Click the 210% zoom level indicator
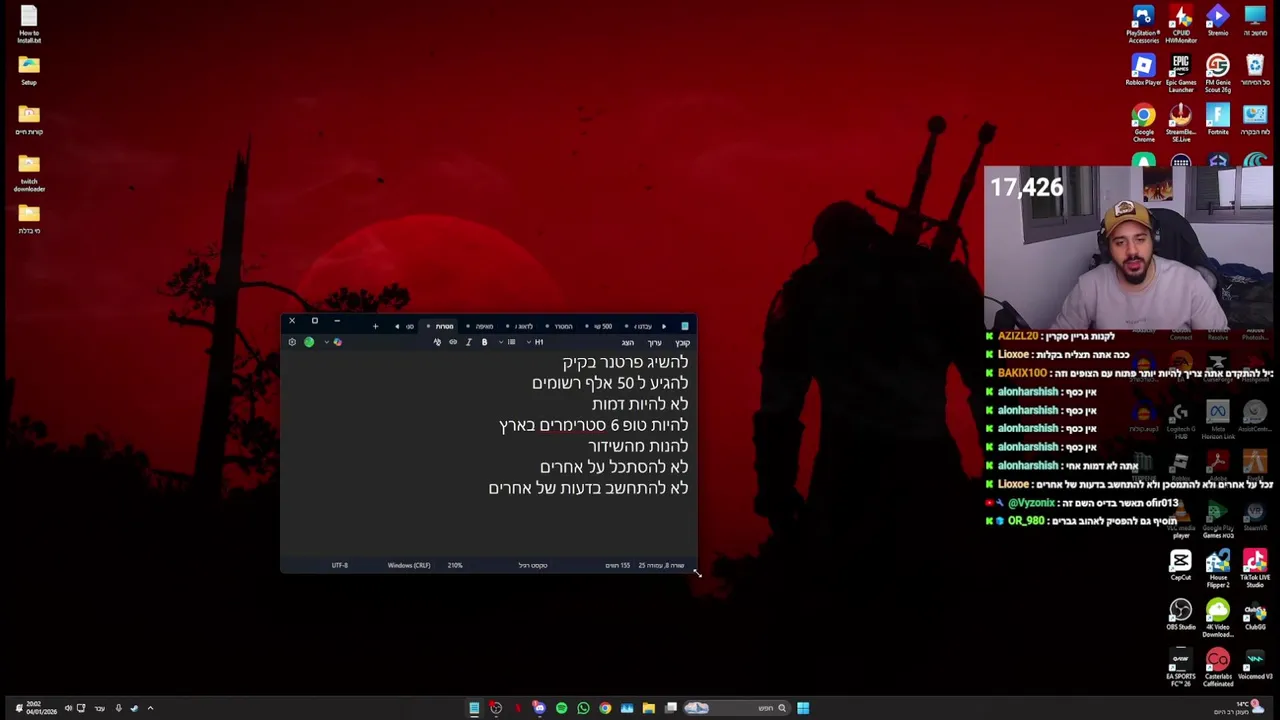1280x720 pixels. [455, 565]
